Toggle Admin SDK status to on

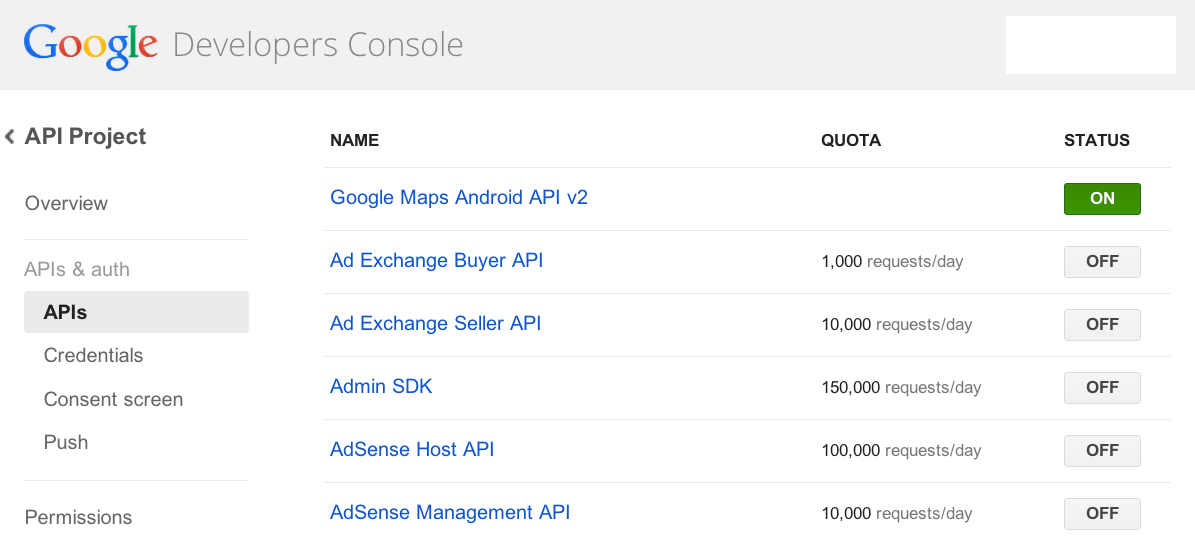pyautogui.click(x=1102, y=388)
